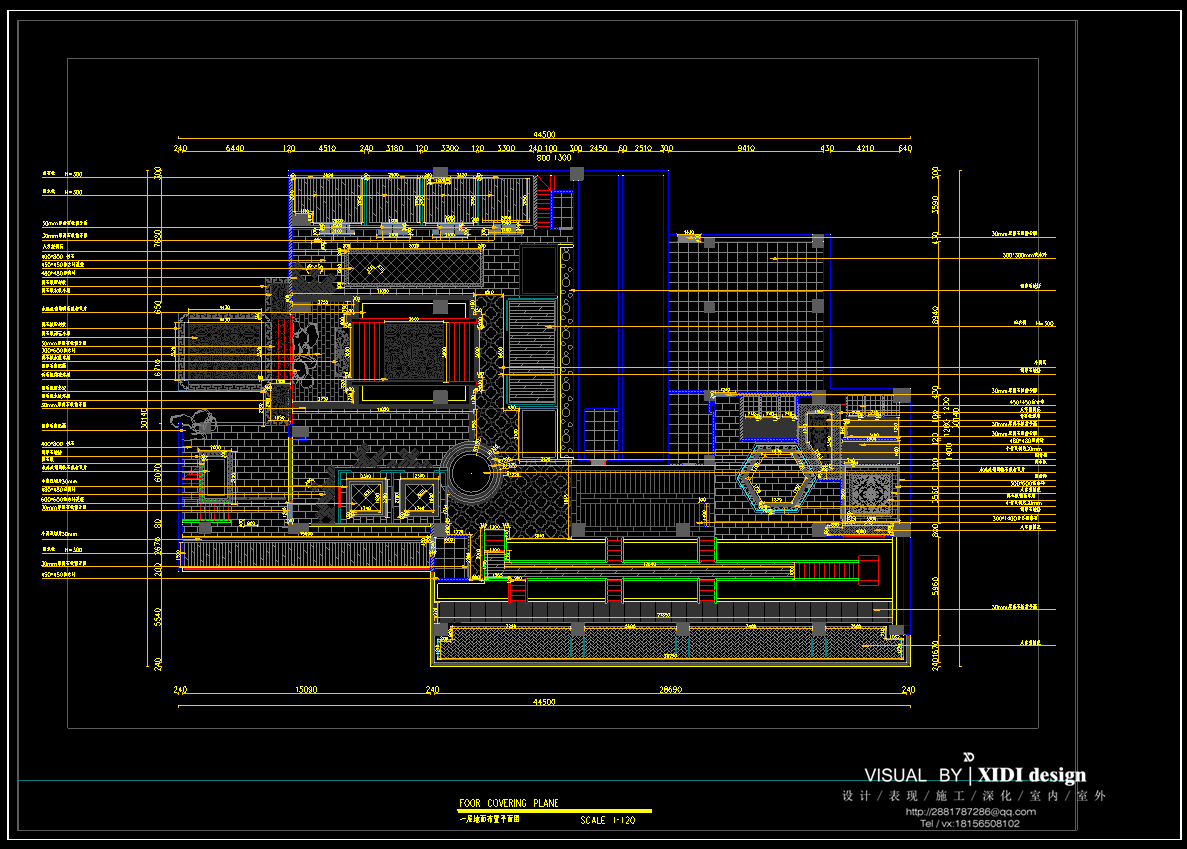Select the circular fountain feature in the plan

click(469, 475)
